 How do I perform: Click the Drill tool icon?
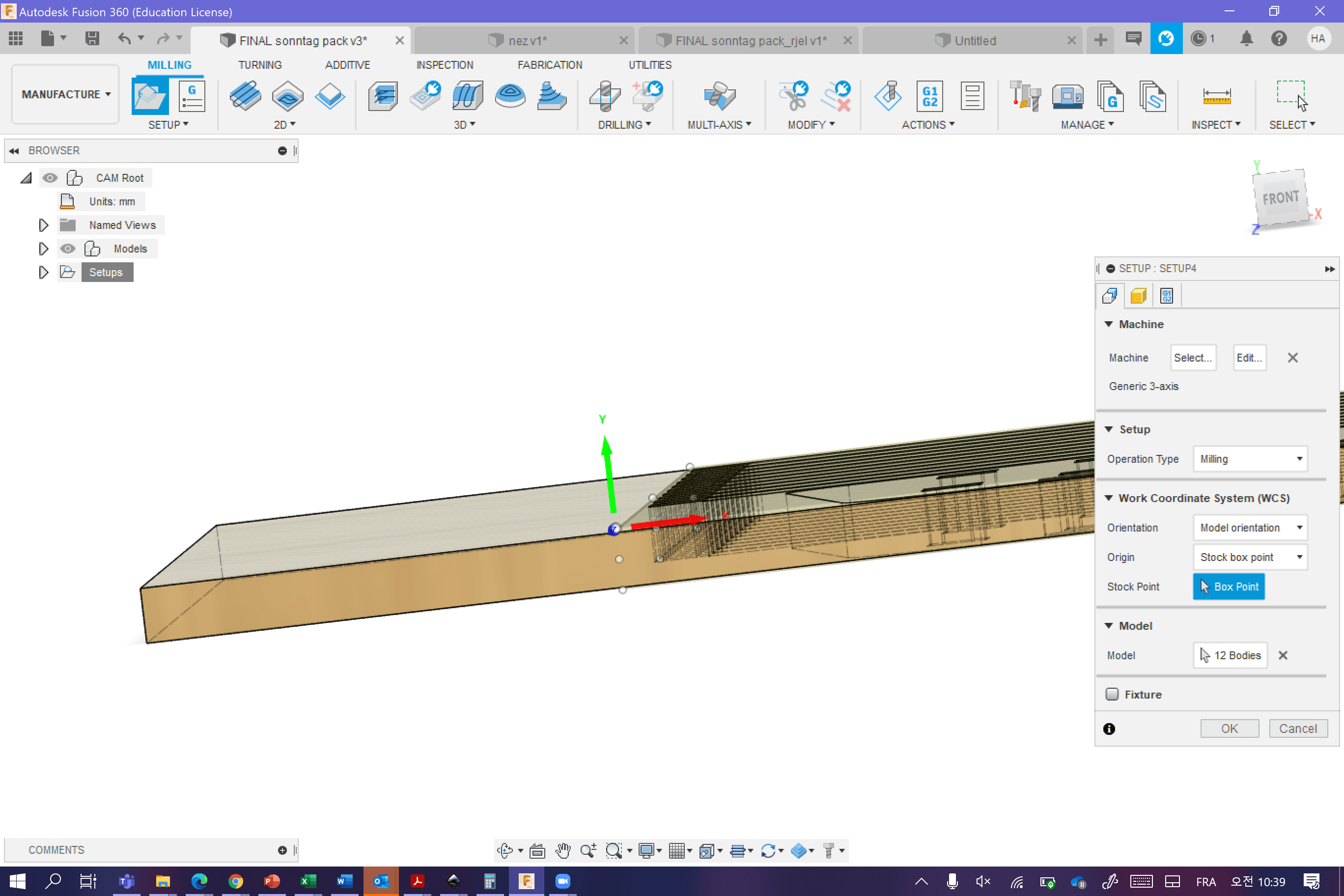click(x=605, y=96)
